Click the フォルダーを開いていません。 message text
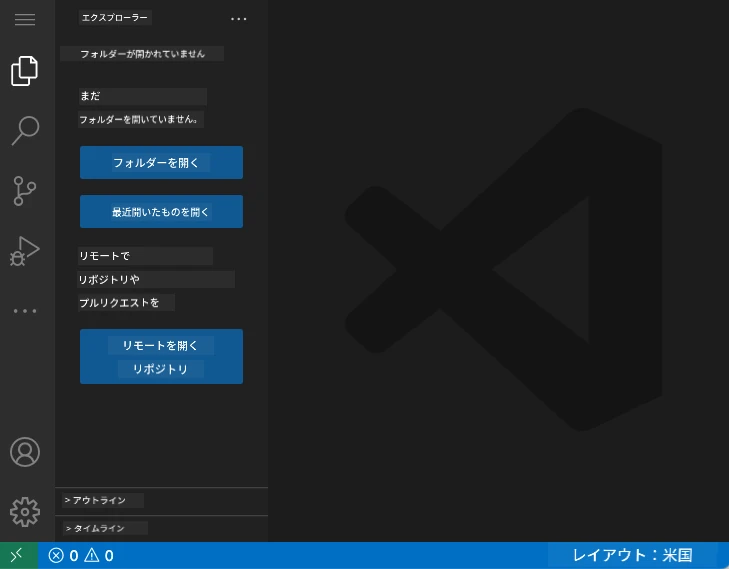This screenshot has height=569, width=729. coord(138,119)
